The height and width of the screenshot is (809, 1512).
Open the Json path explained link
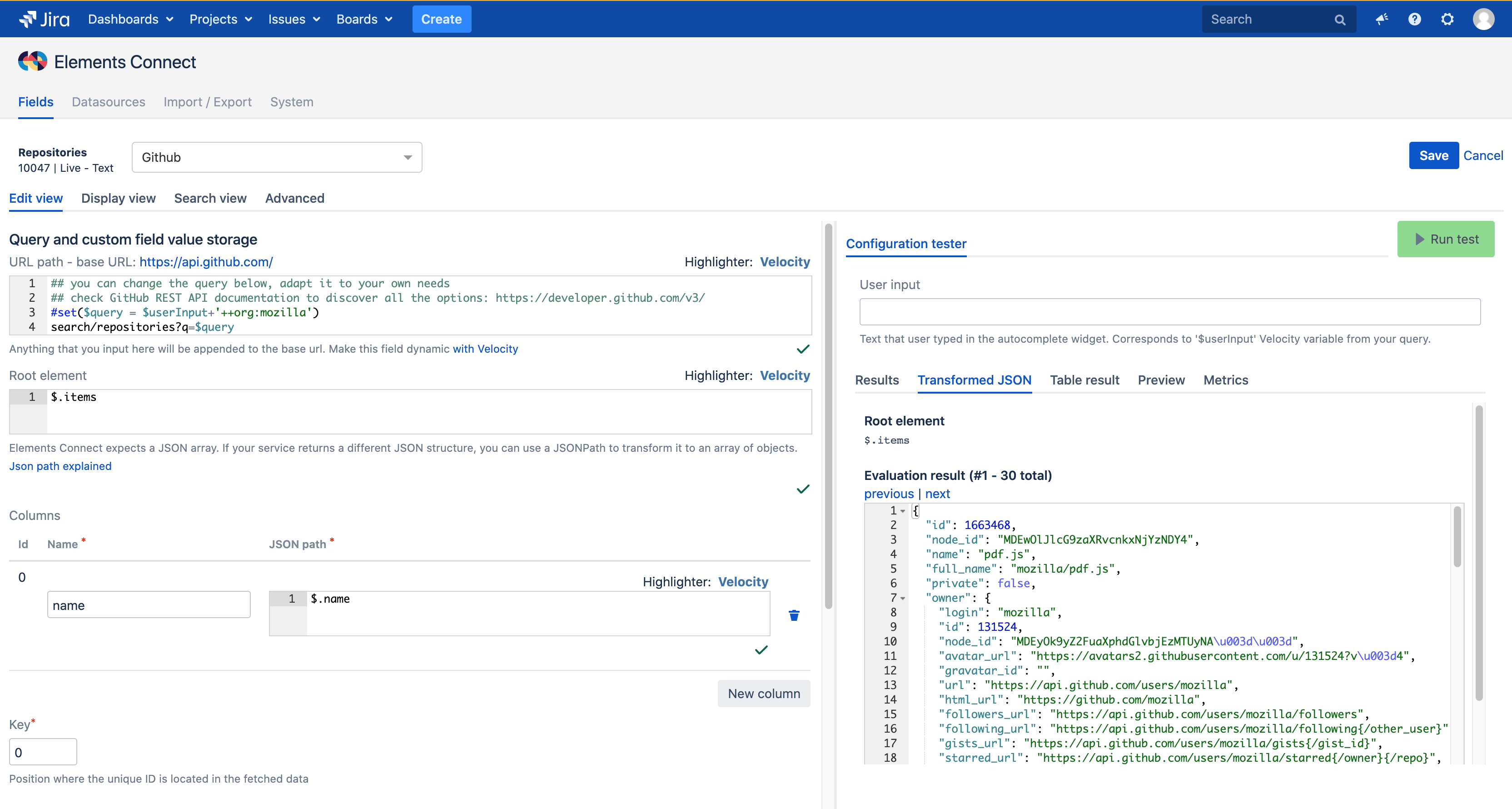tap(60, 465)
